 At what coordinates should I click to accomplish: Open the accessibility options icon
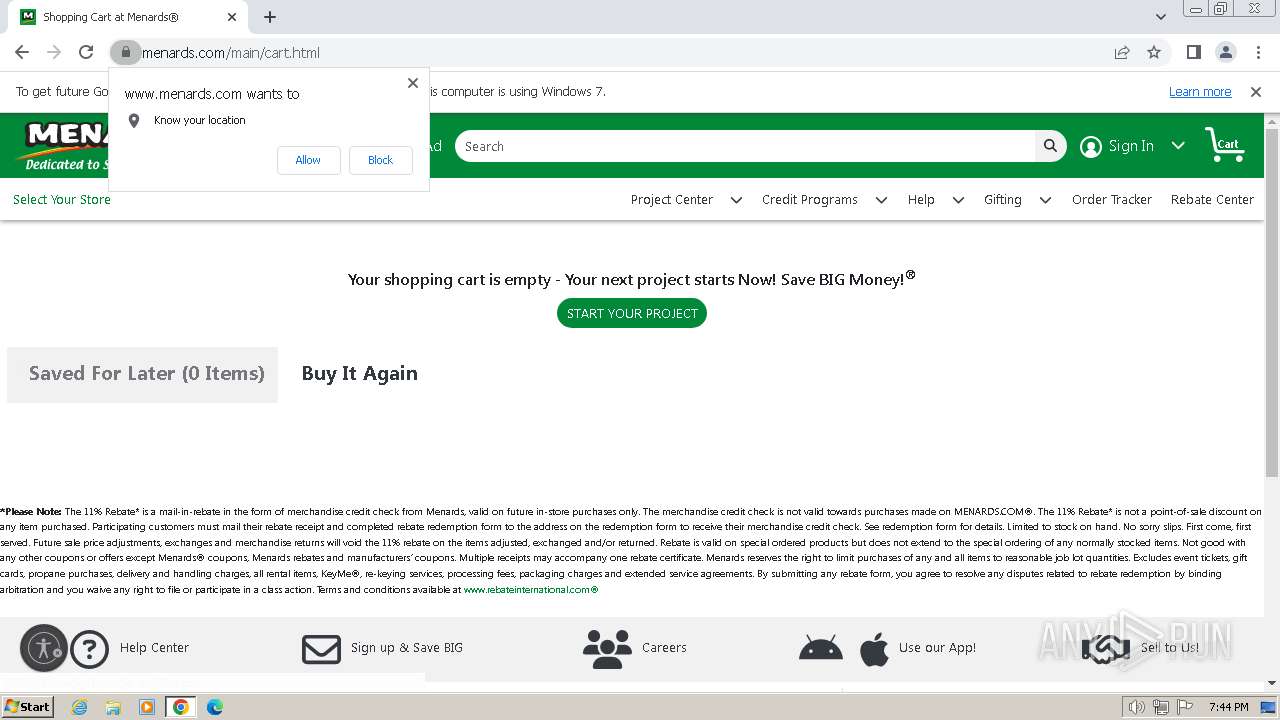pyautogui.click(x=44, y=648)
